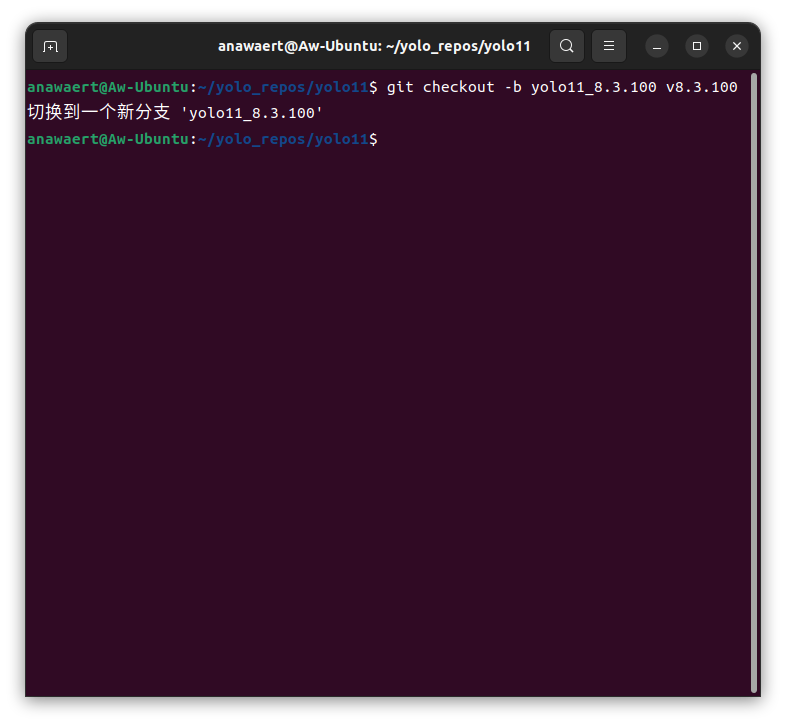Image resolution: width=786 pixels, height=725 pixels.
Task: Click blue path in the last prompt line
Action: [x=283, y=139]
